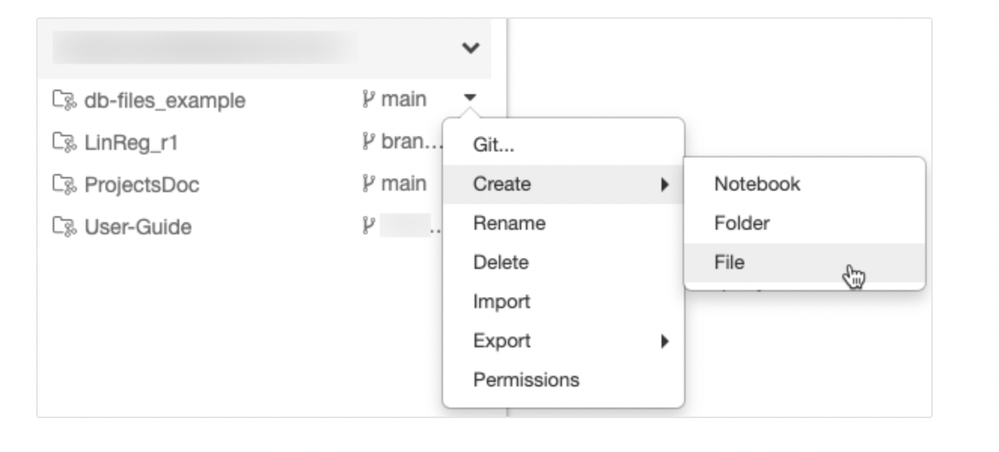Select Import in the context menu

click(501, 301)
